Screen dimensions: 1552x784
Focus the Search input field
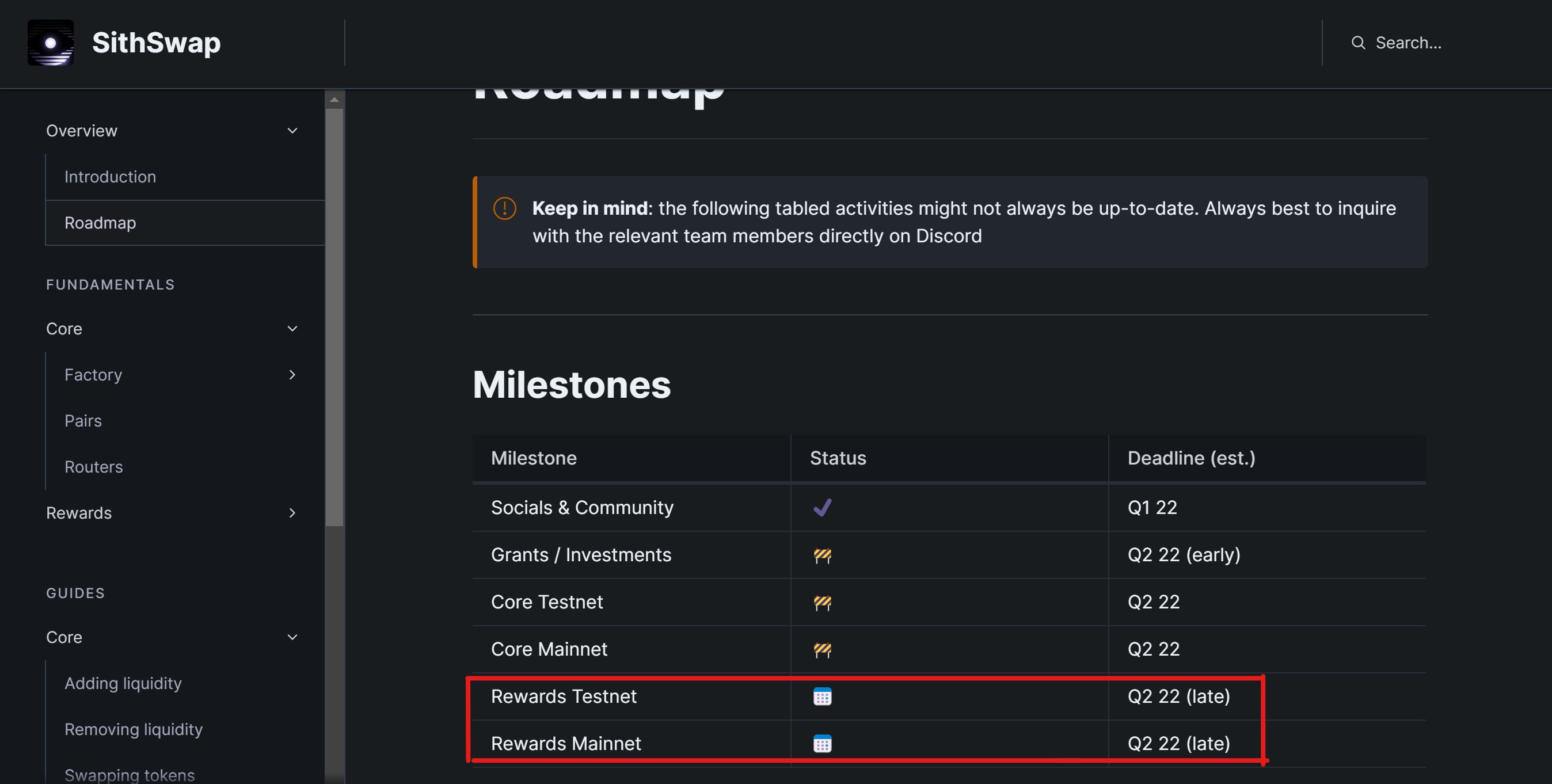1408,43
